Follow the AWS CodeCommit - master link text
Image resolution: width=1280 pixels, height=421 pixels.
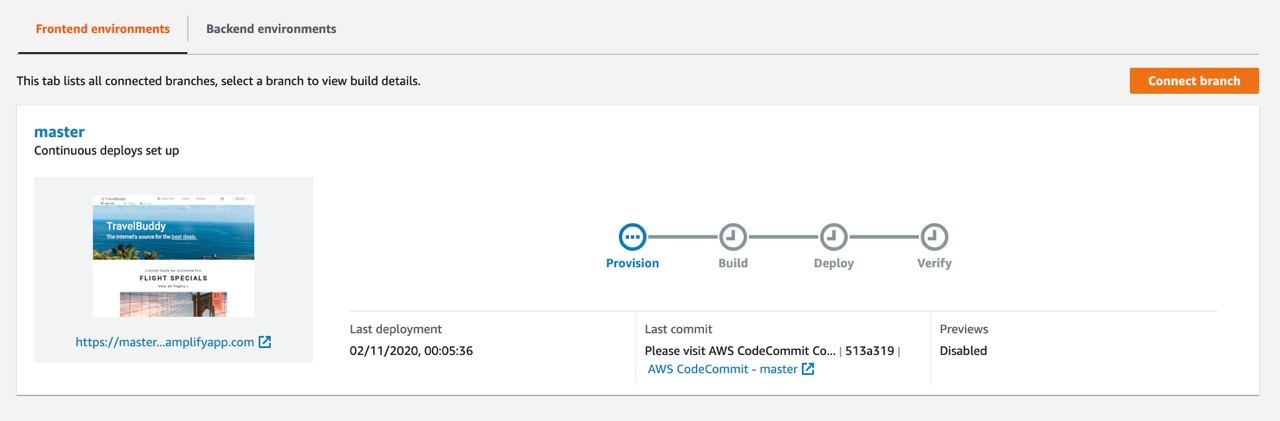pos(722,369)
